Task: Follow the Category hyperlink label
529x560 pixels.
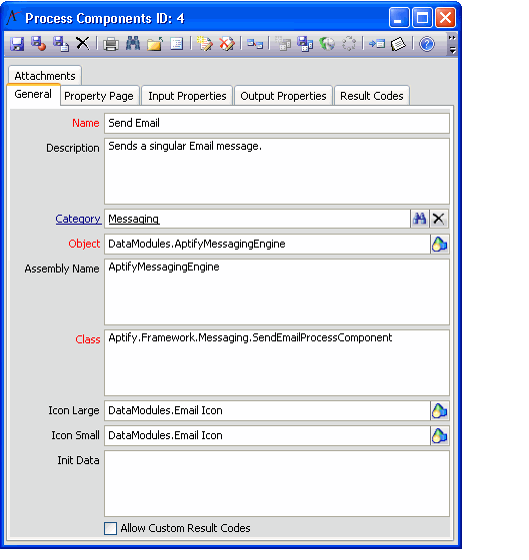Action: point(78,219)
